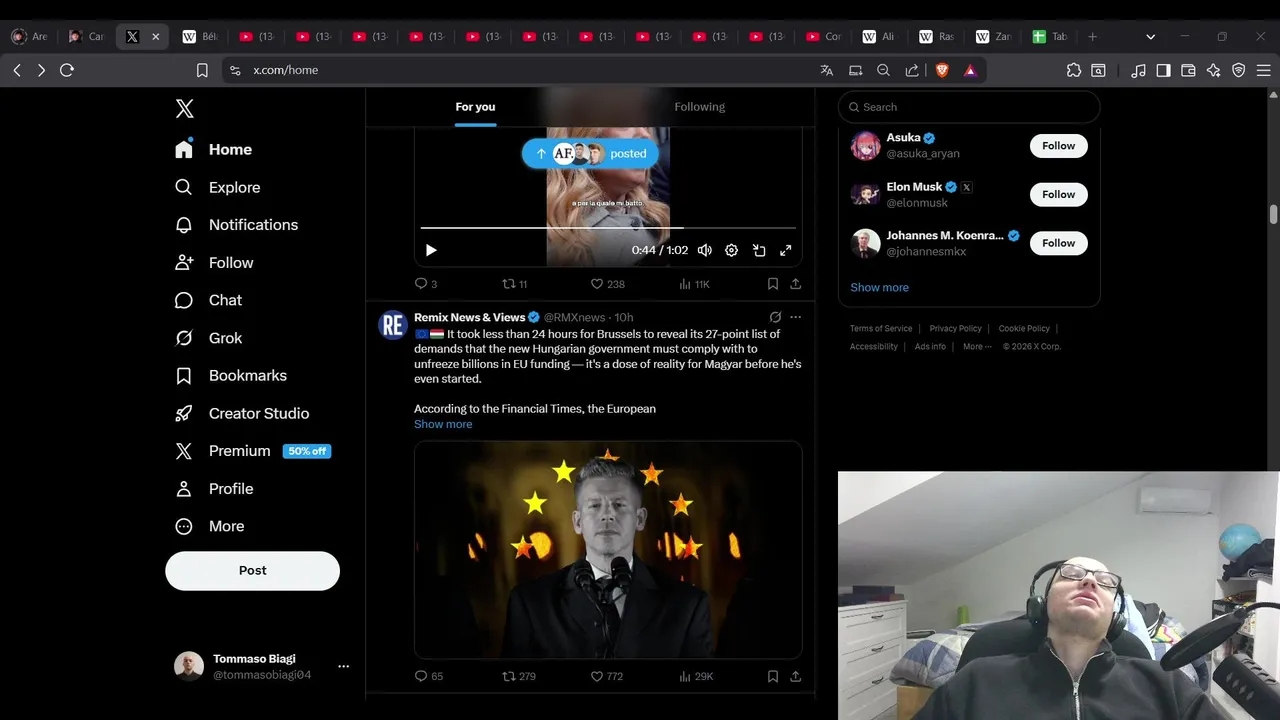The height and width of the screenshot is (720, 1280).
Task: Click the Post button
Action: [252, 570]
